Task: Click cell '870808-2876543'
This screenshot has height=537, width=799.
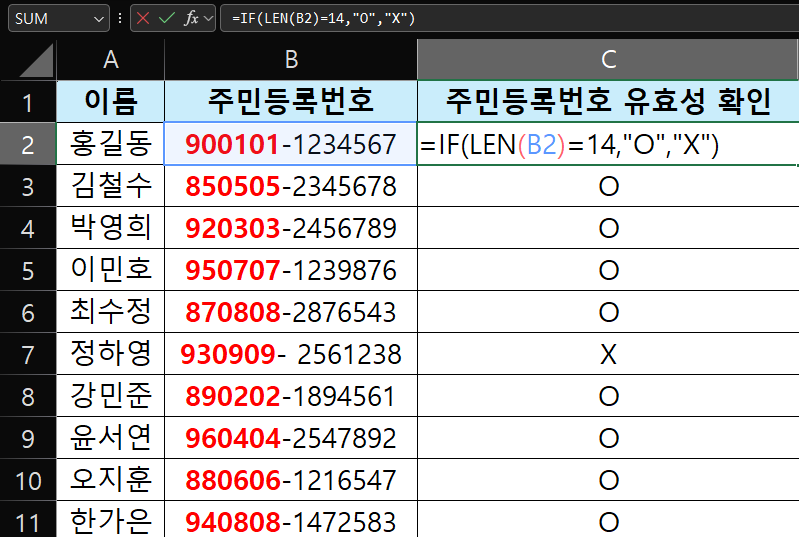Action: click(x=291, y=312)
